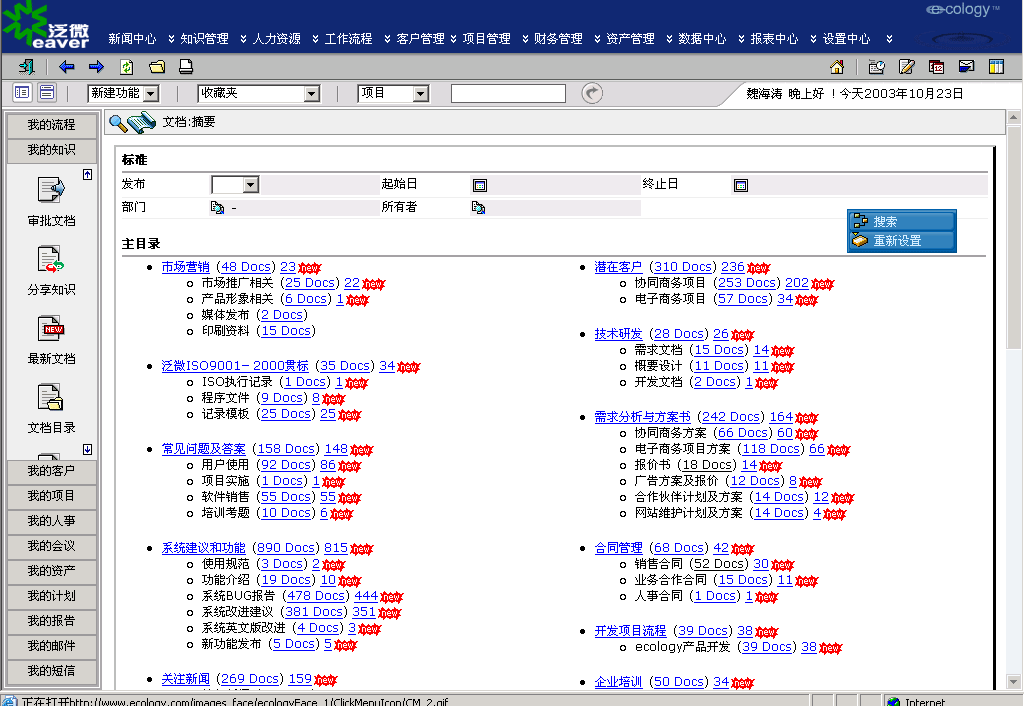
Task: Open the 新建功能 dropdown
Action: coord(123,93)
